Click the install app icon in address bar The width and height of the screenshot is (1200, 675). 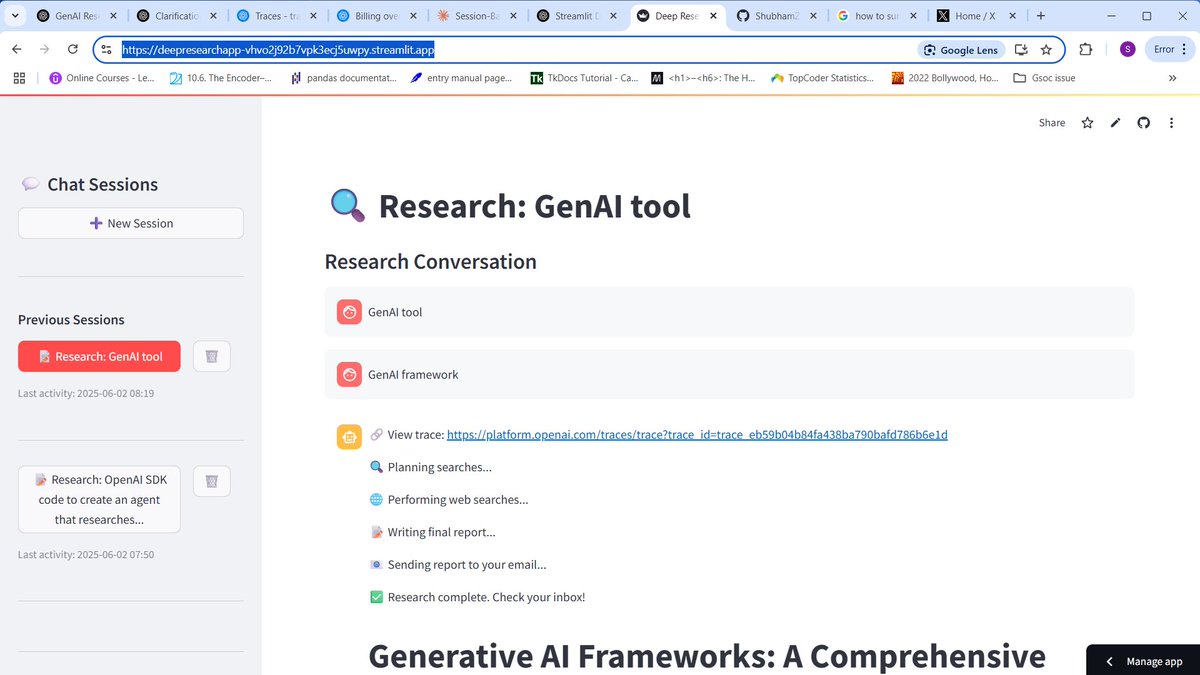[x=1021, y=50]
